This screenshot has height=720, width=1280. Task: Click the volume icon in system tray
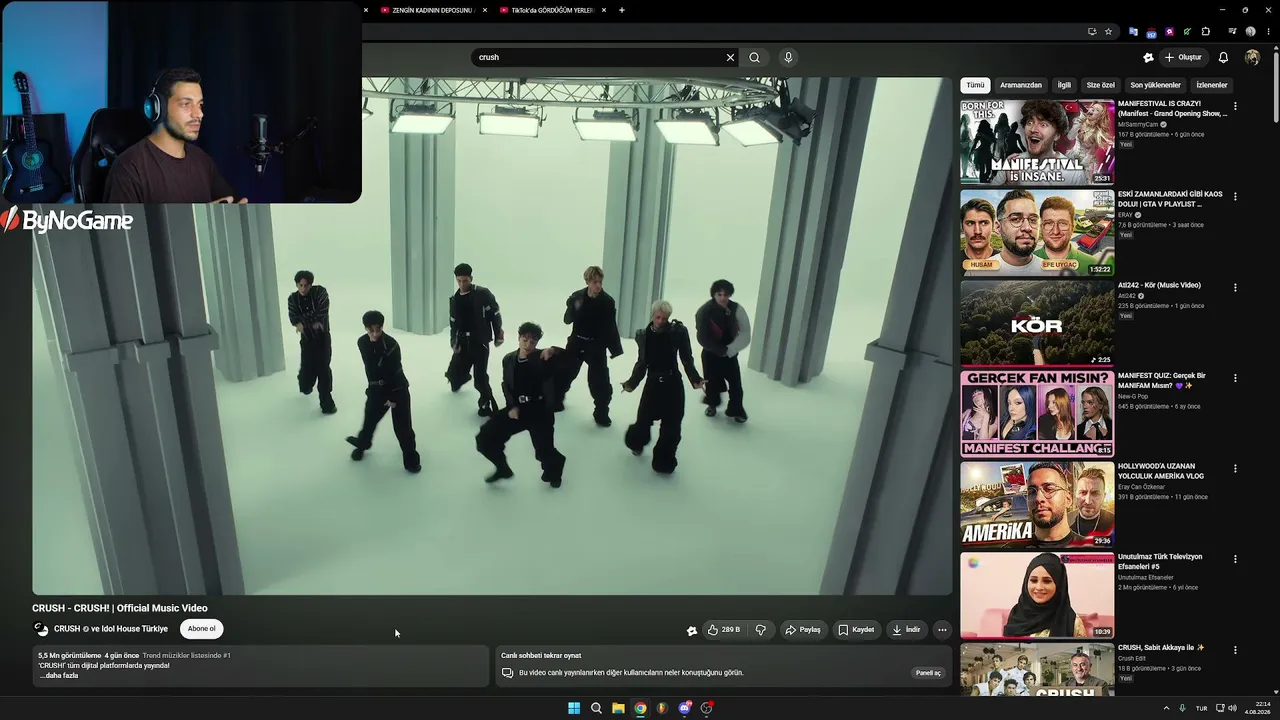click(x=1232, y=708)
